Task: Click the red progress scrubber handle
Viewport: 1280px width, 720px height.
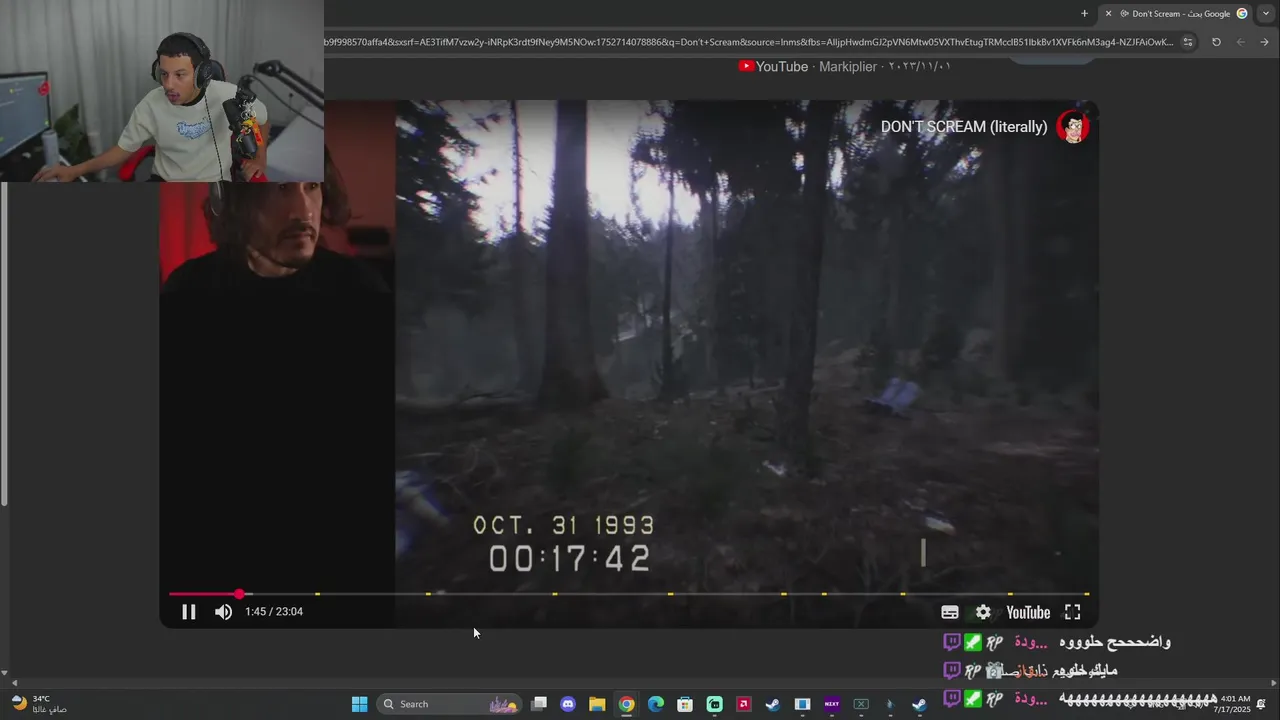Action: [x=239, y=594]
